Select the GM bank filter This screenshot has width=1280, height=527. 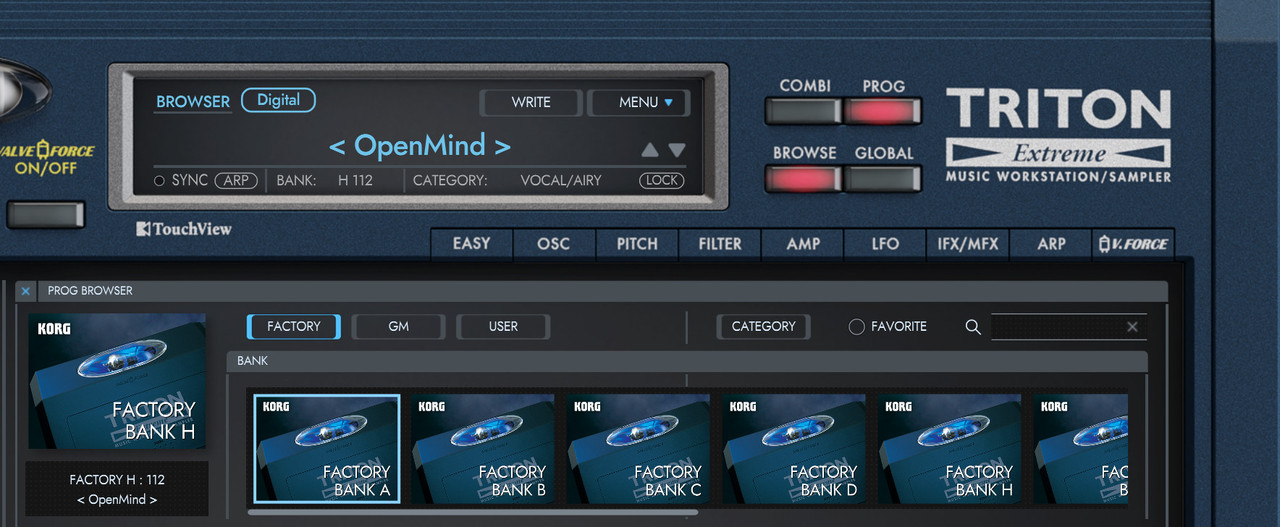click(x=398, y=327)
